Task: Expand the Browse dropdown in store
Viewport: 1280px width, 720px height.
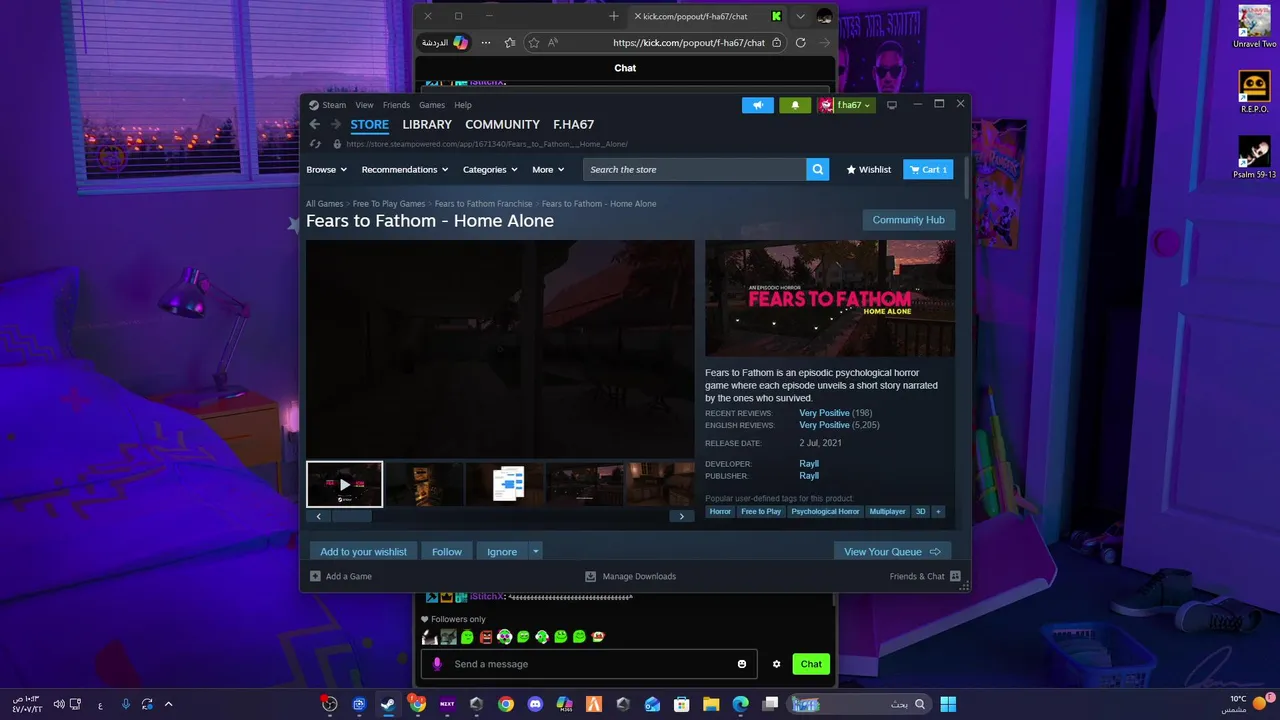Action: tap(326, 170)
